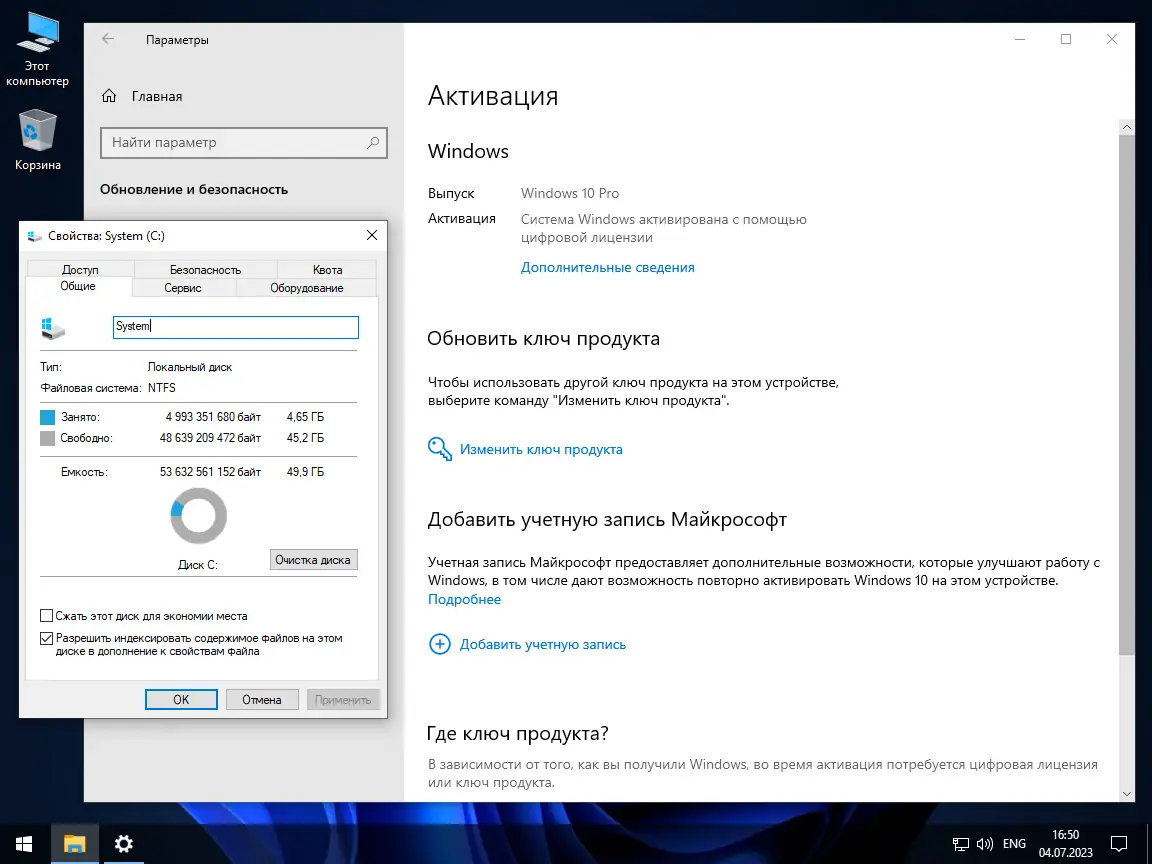Click the 'Найти параметр' search field
This screenshot has height=864, width=1152.
click(243, 143)
